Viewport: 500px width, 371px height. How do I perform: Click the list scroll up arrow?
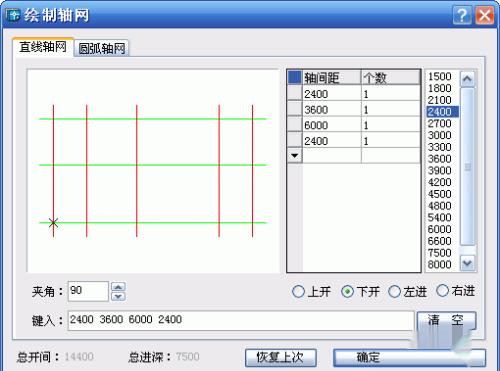click(467, 79)
